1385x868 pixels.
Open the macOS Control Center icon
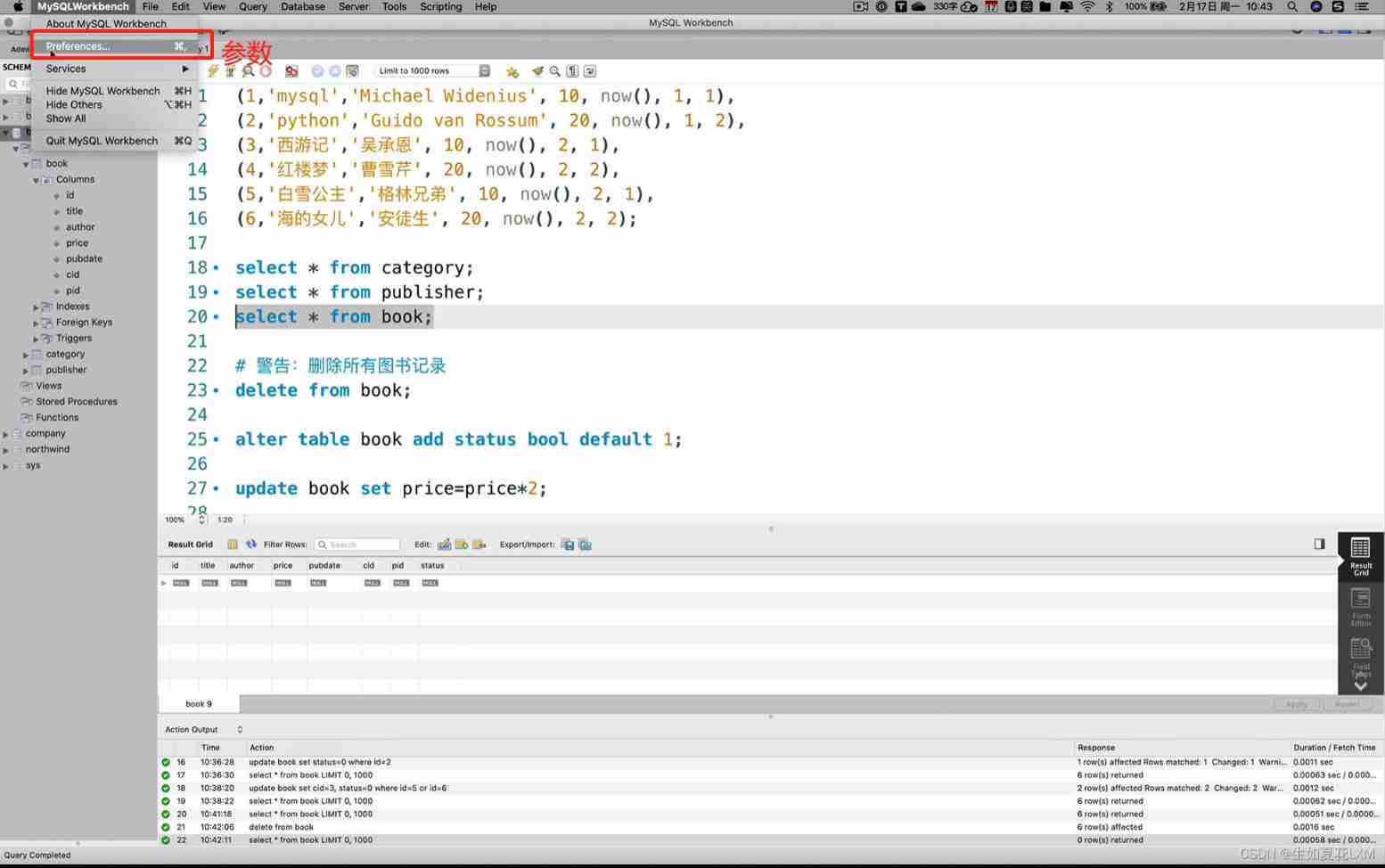click(x=1362, y=6)
